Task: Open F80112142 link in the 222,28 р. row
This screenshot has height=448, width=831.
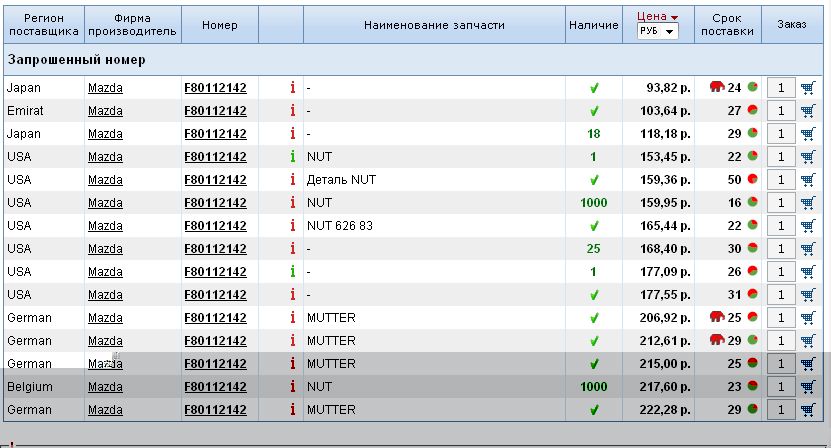Action: (215, 410)
